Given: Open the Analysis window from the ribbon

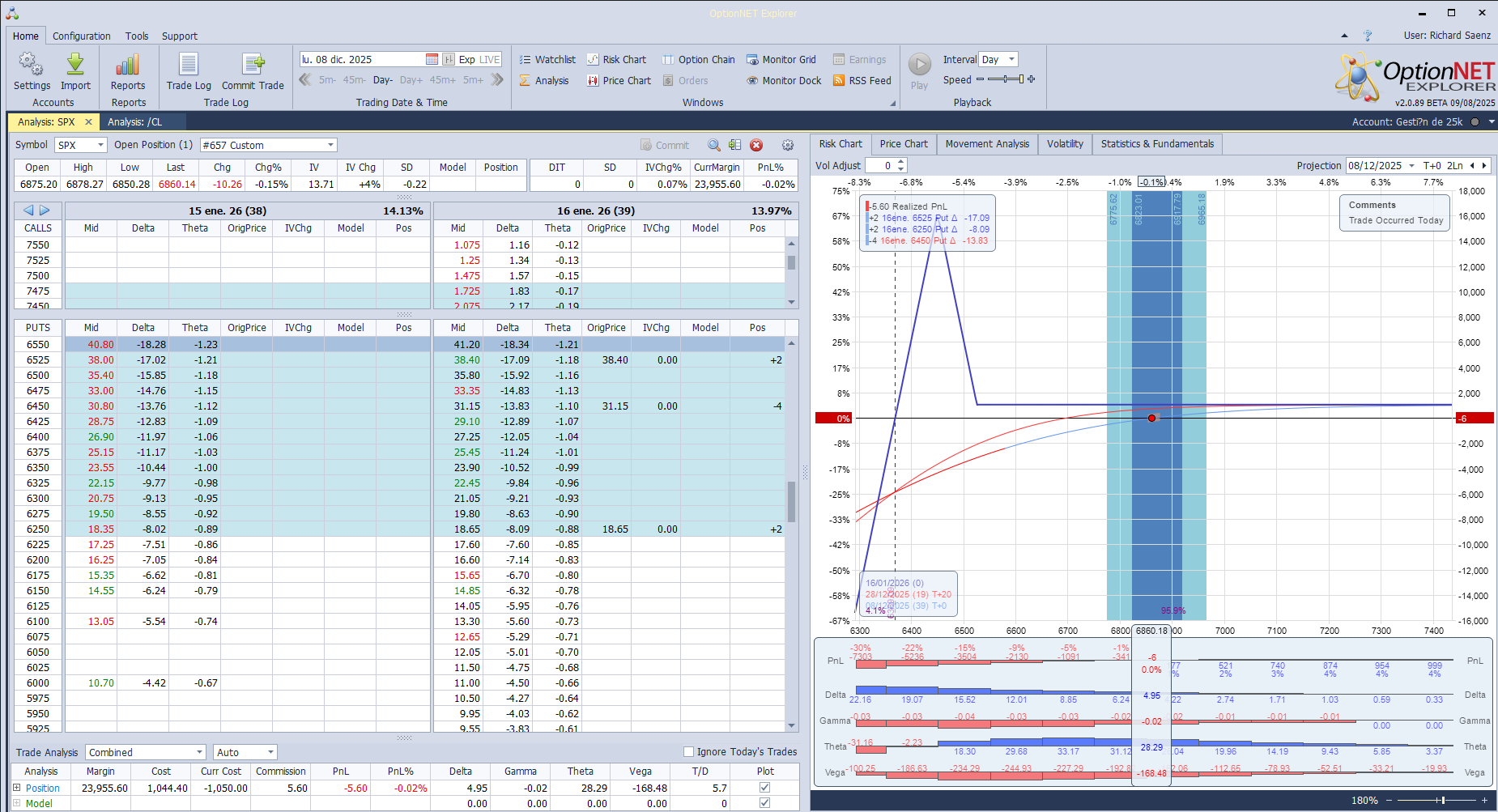Looking at the screenshot, I should point(544,80).
